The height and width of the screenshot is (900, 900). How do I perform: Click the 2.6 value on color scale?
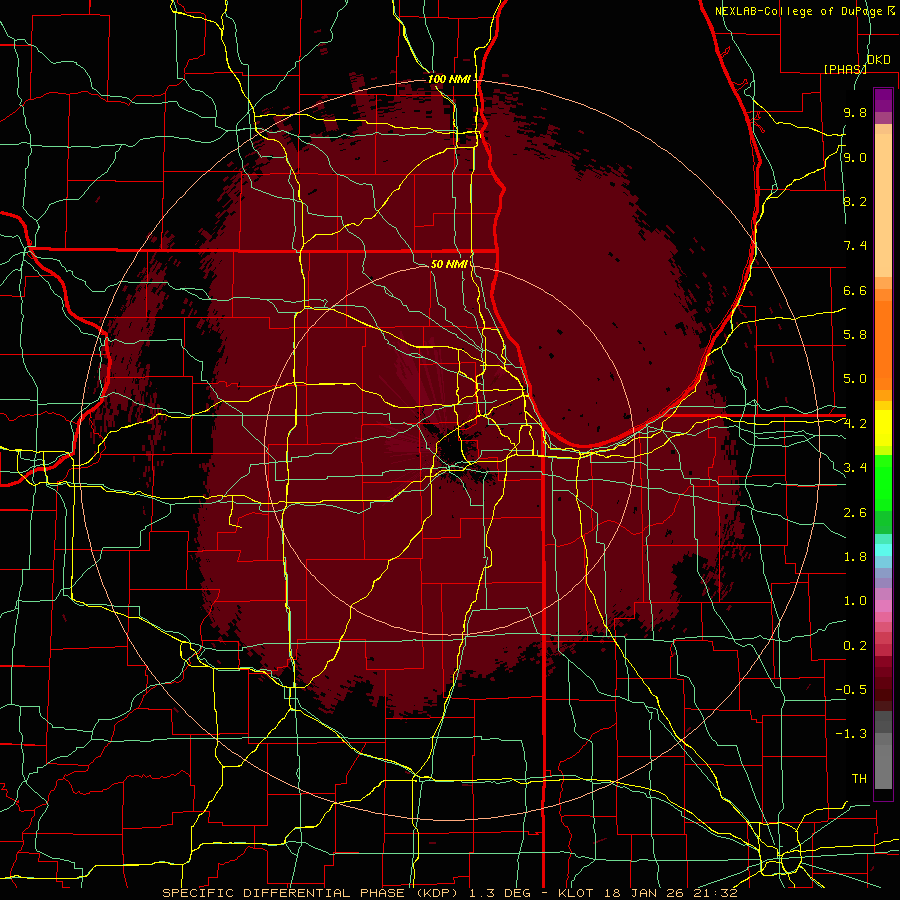pos(855,513)
